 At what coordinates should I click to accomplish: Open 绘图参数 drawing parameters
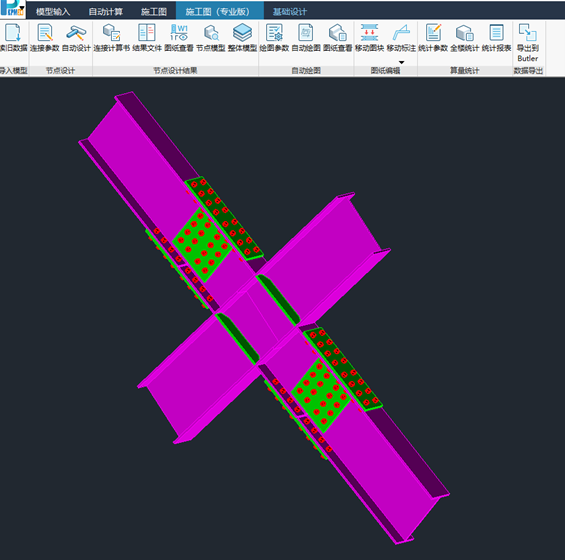pyautogui.click(x=274, y=37)
